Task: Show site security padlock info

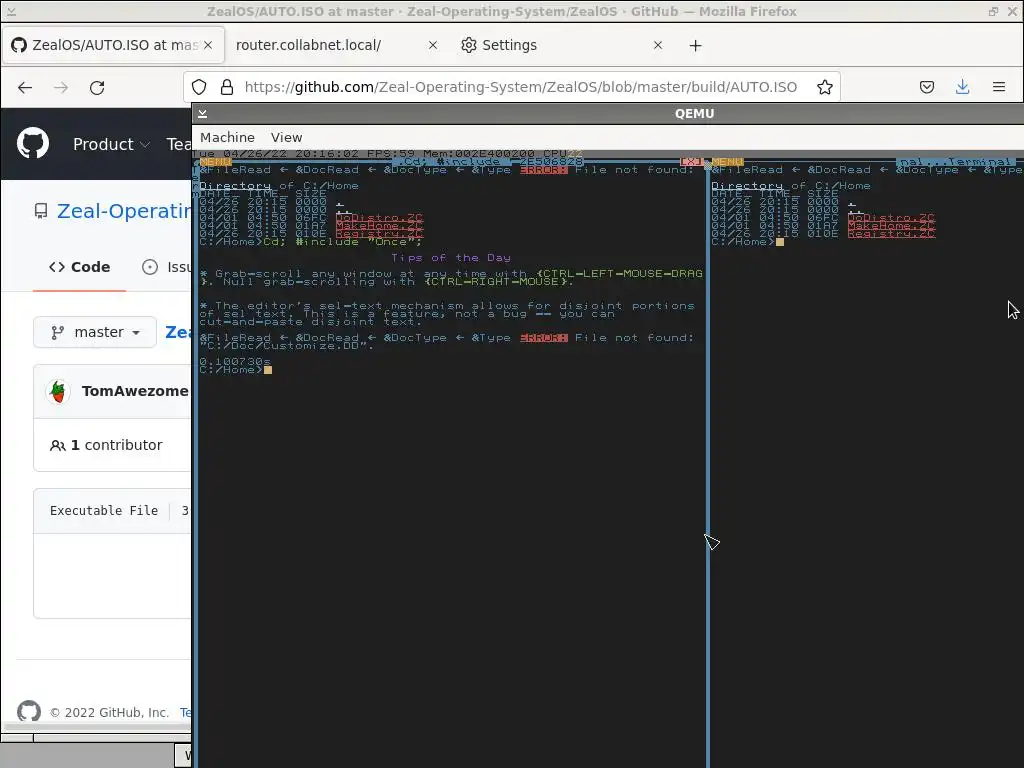Action: [227, 87]
